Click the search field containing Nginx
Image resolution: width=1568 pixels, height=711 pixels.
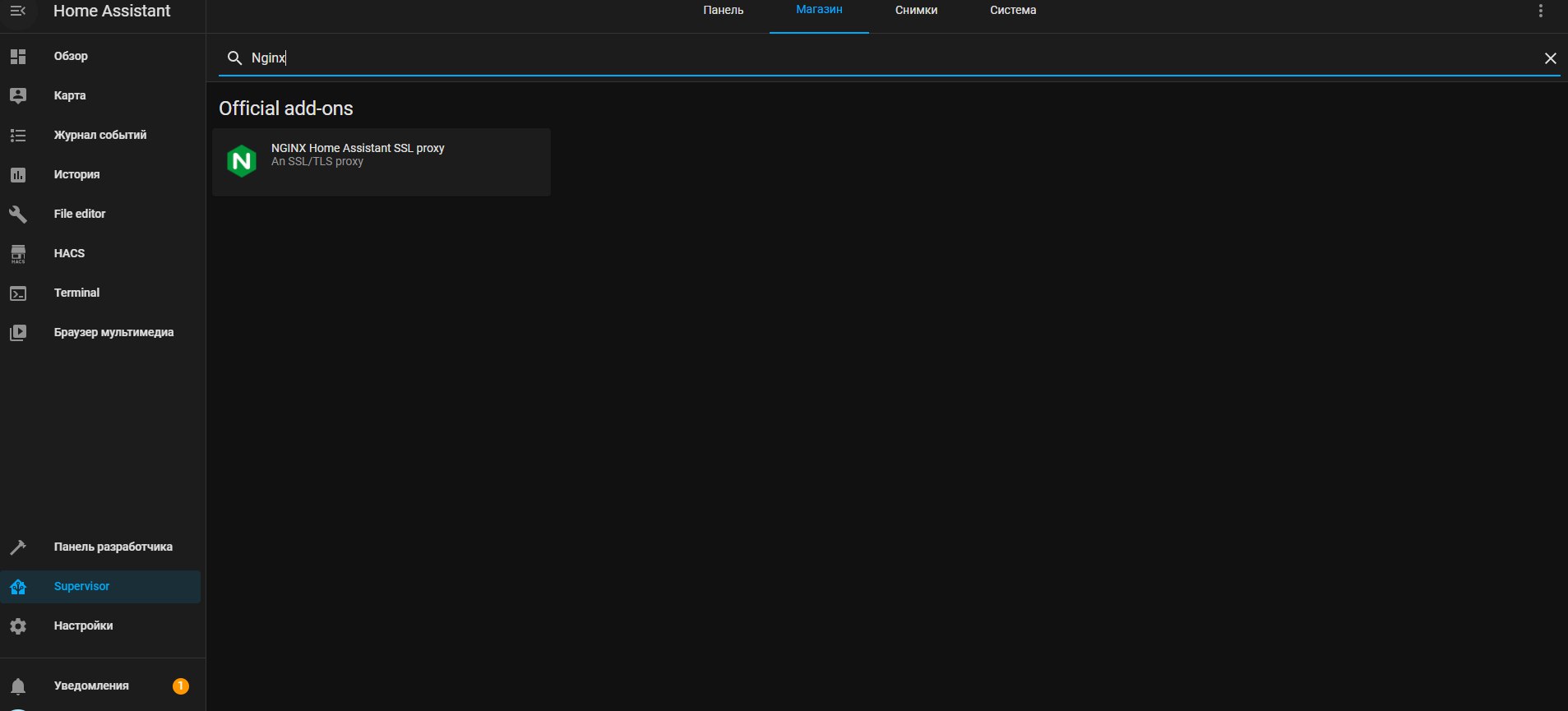pos(889,58)
